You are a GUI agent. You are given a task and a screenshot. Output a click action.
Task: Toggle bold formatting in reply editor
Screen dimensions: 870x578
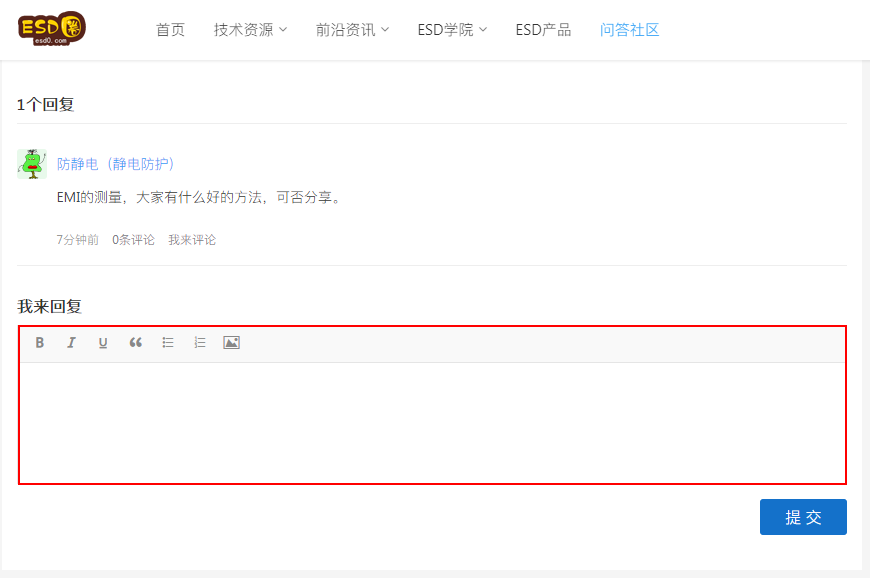[40, 343]
